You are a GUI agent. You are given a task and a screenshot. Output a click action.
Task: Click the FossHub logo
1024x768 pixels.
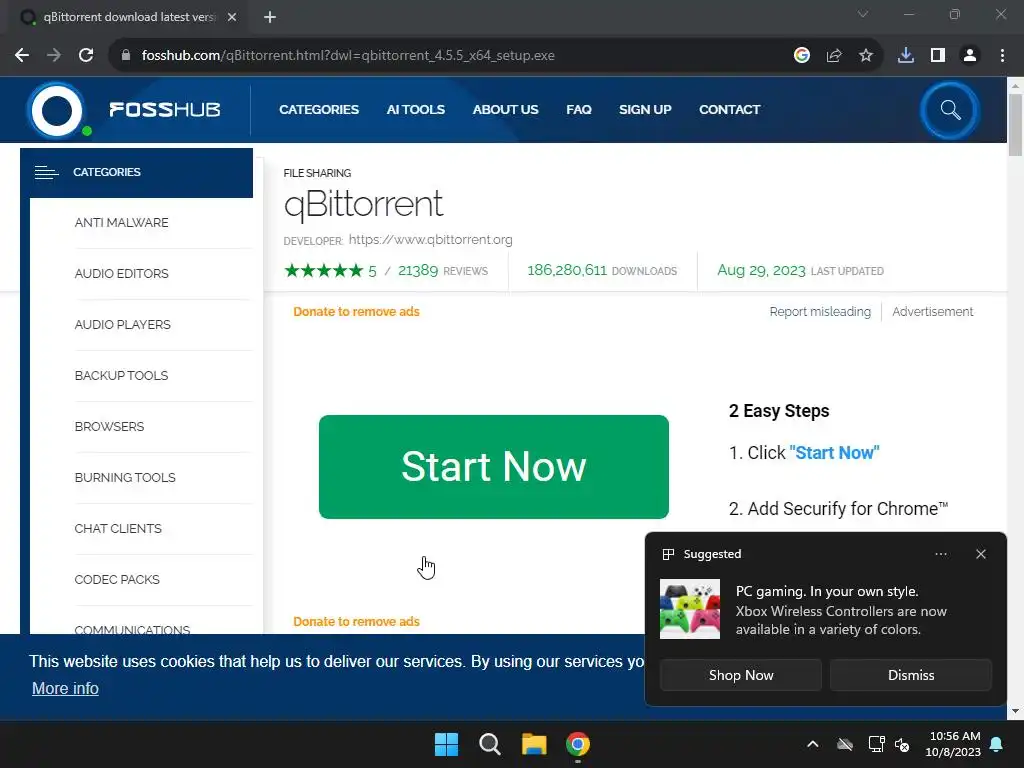click(x=124, y=110)
